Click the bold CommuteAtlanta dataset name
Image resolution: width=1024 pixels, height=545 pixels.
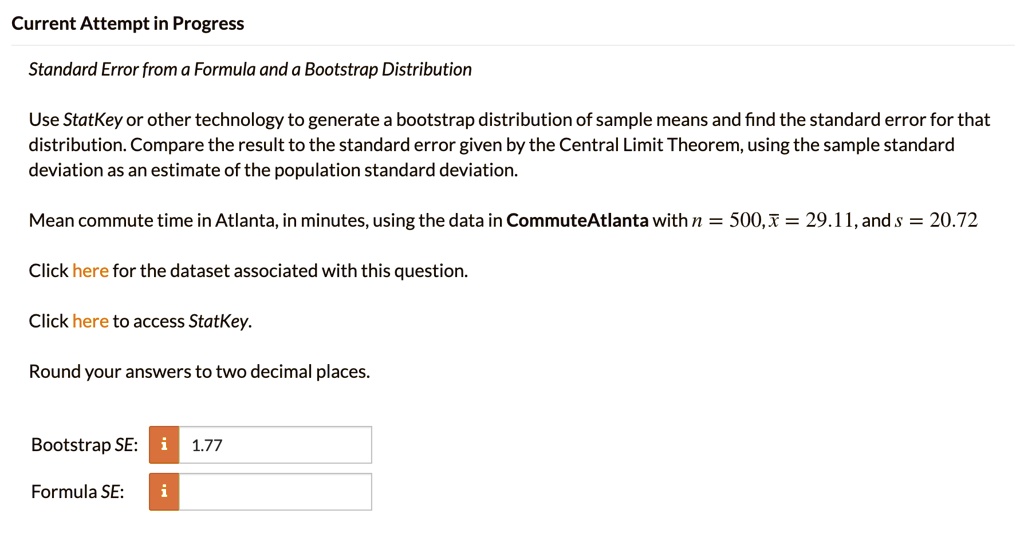pos(577,220)
